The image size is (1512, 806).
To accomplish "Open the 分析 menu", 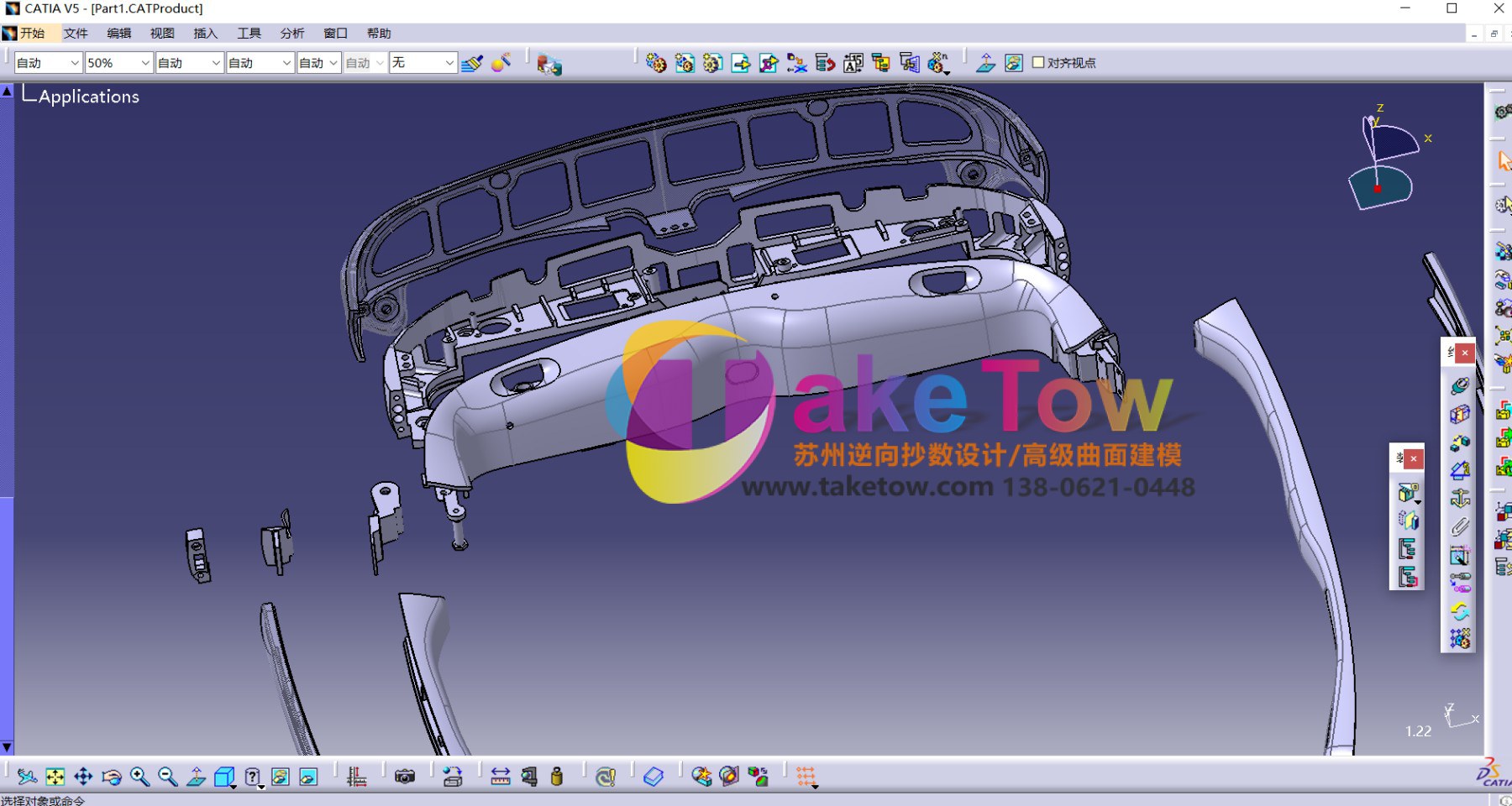I will pyautogui.click(x=292, y=34).
